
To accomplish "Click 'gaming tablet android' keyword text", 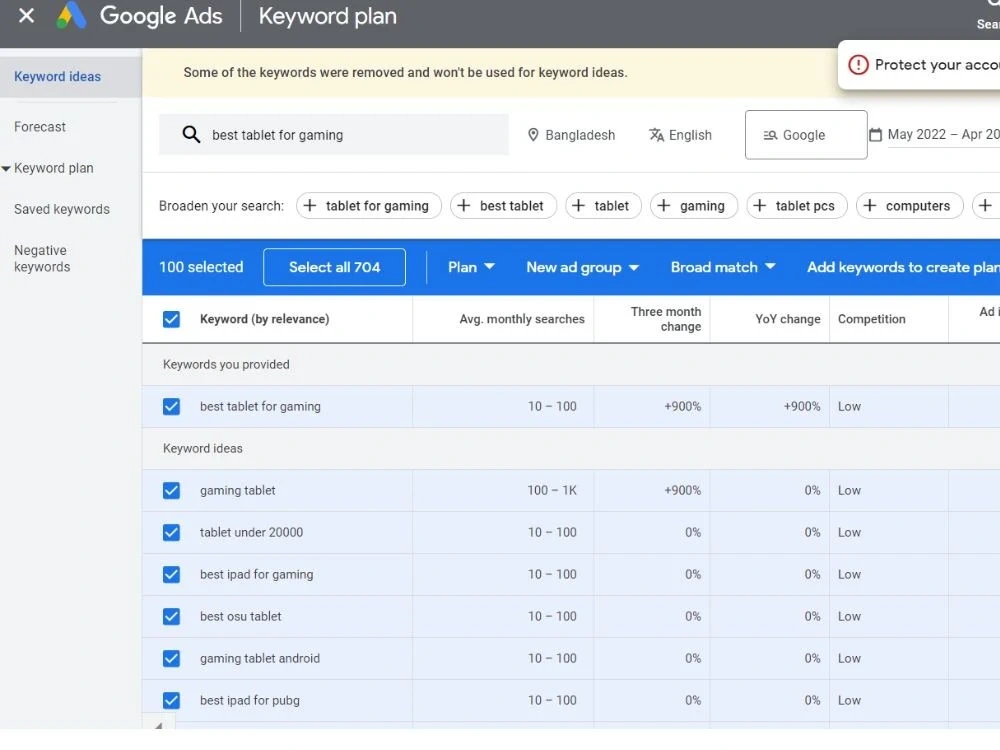I will [260, 658].
